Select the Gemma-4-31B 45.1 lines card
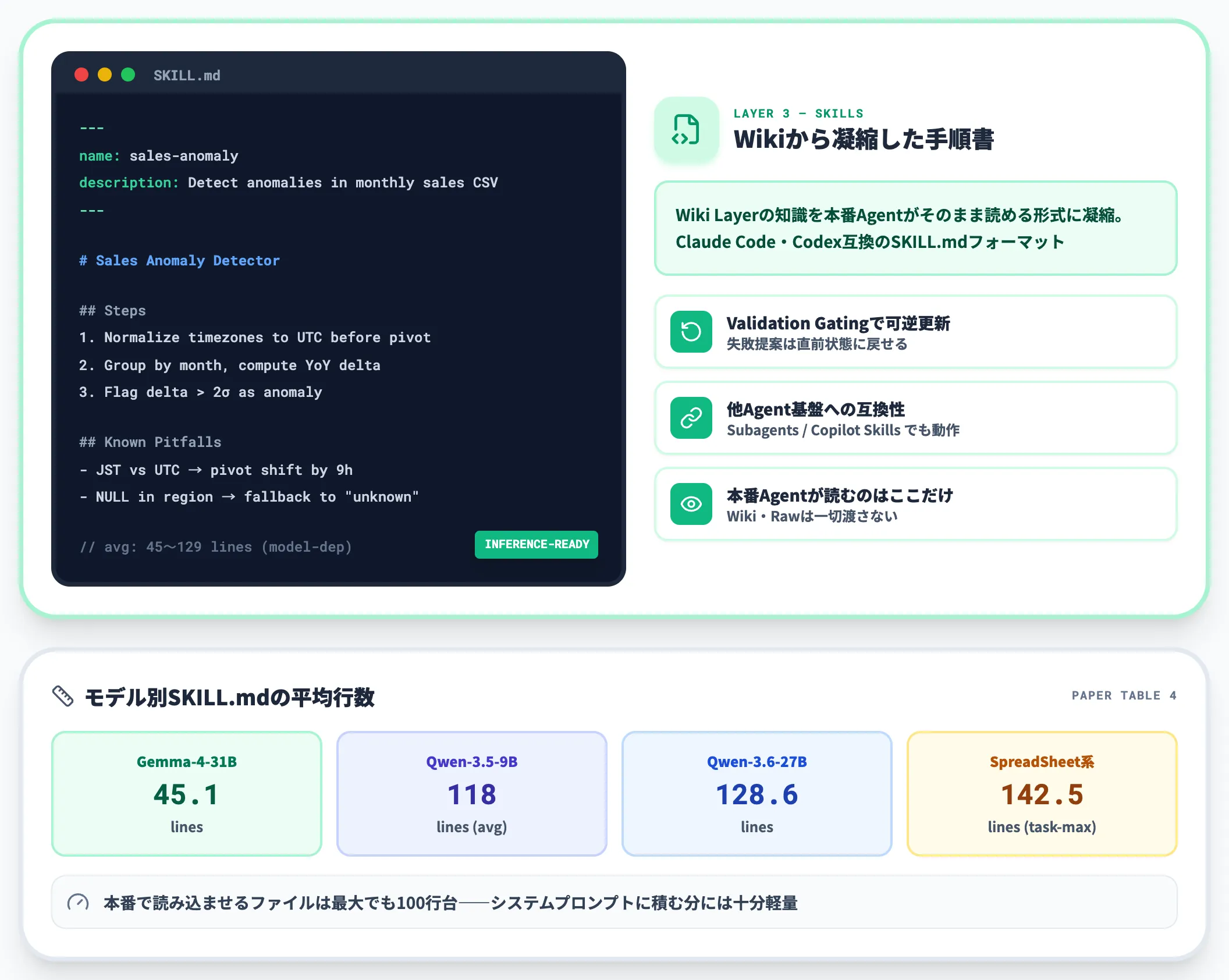 click(187, 794)
